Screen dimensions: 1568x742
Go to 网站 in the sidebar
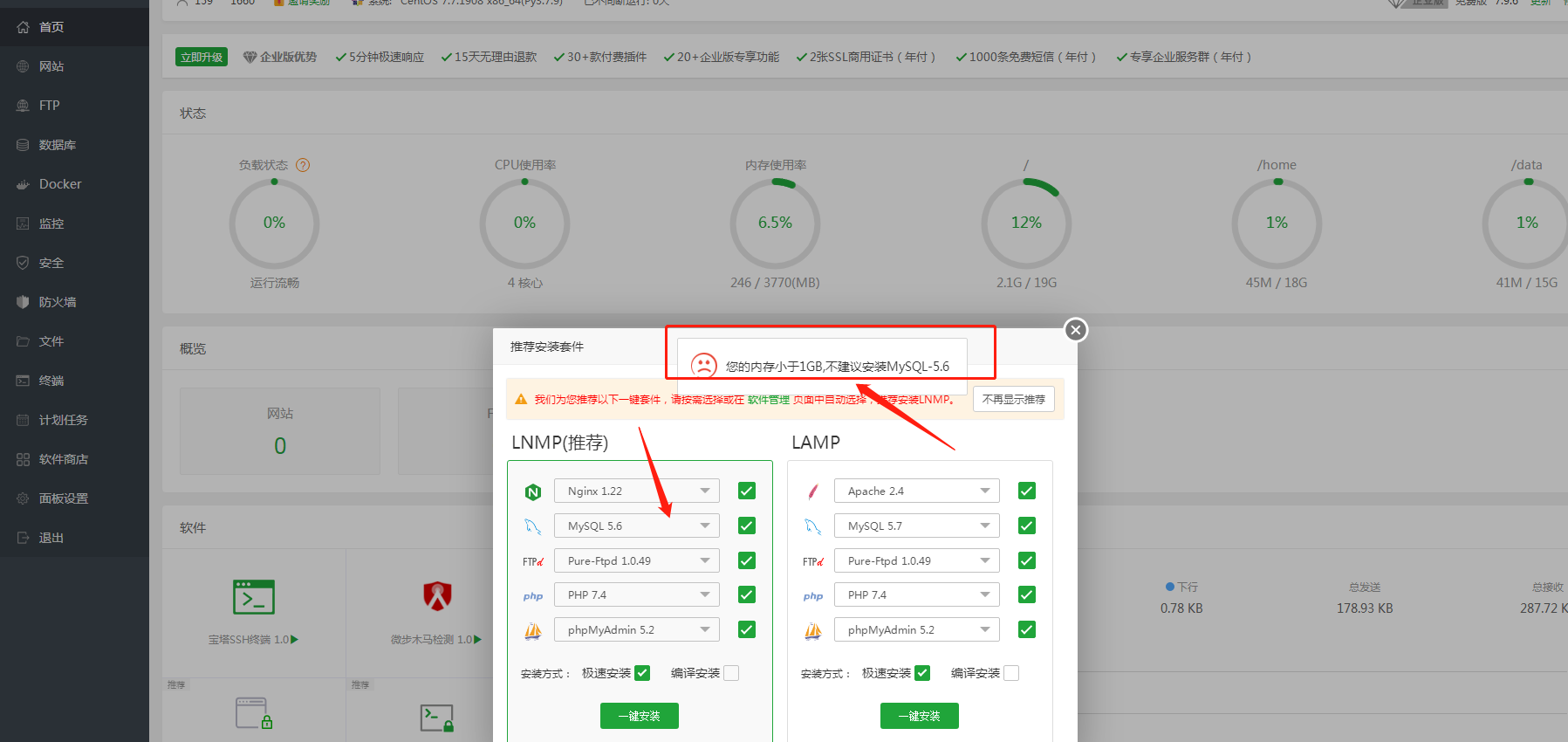[x=74, y=66]
